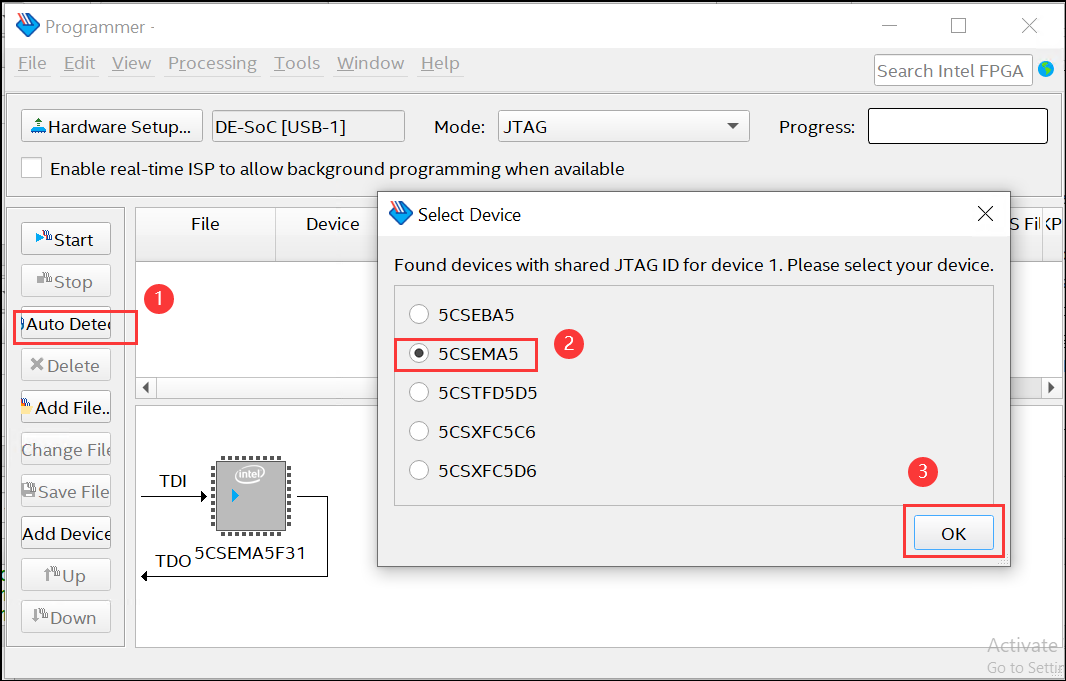This screenshot has width=1066, height=681.
Task: Click the Save File button
Action: click(x=66, y=491)
